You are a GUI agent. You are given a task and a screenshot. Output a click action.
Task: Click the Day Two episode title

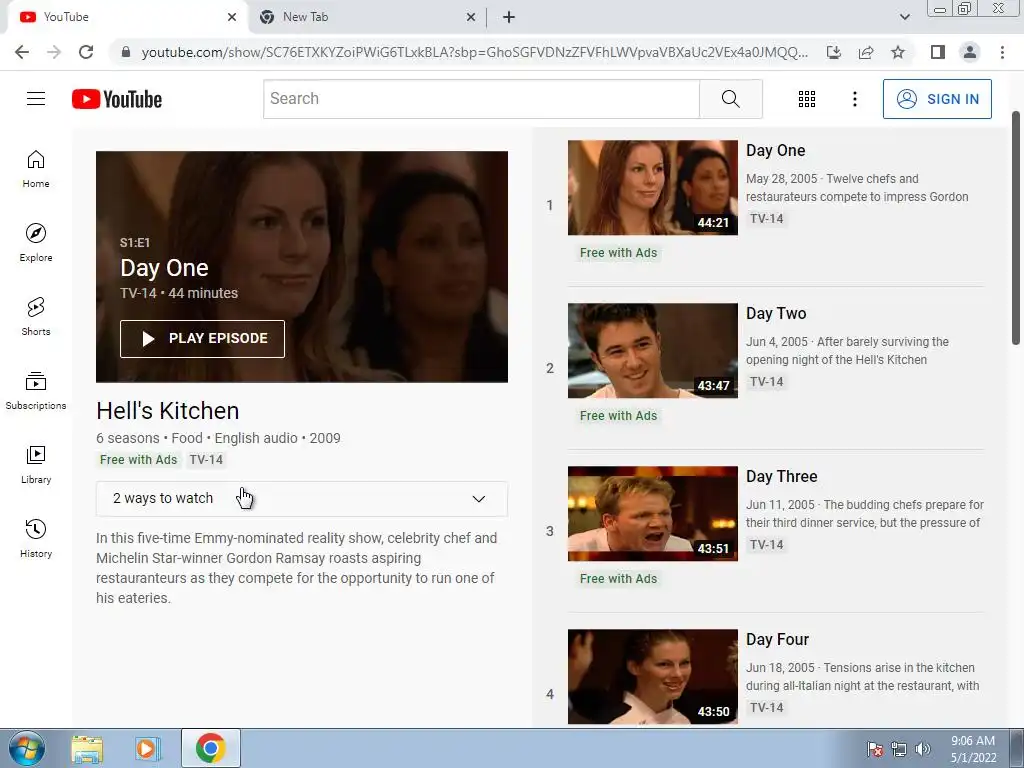pyautogui.click(x=776, y=313)
